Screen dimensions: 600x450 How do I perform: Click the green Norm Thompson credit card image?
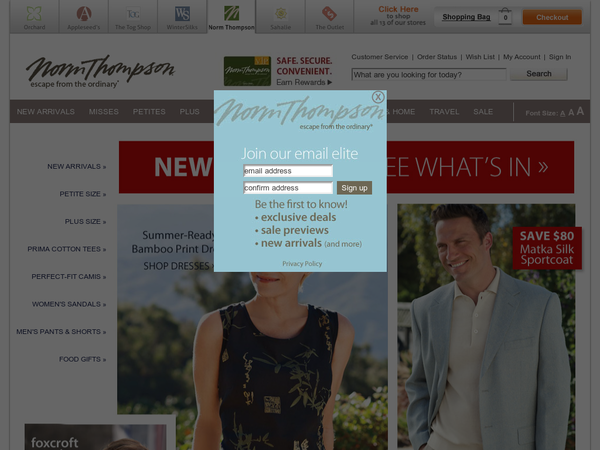pos(247,71)
